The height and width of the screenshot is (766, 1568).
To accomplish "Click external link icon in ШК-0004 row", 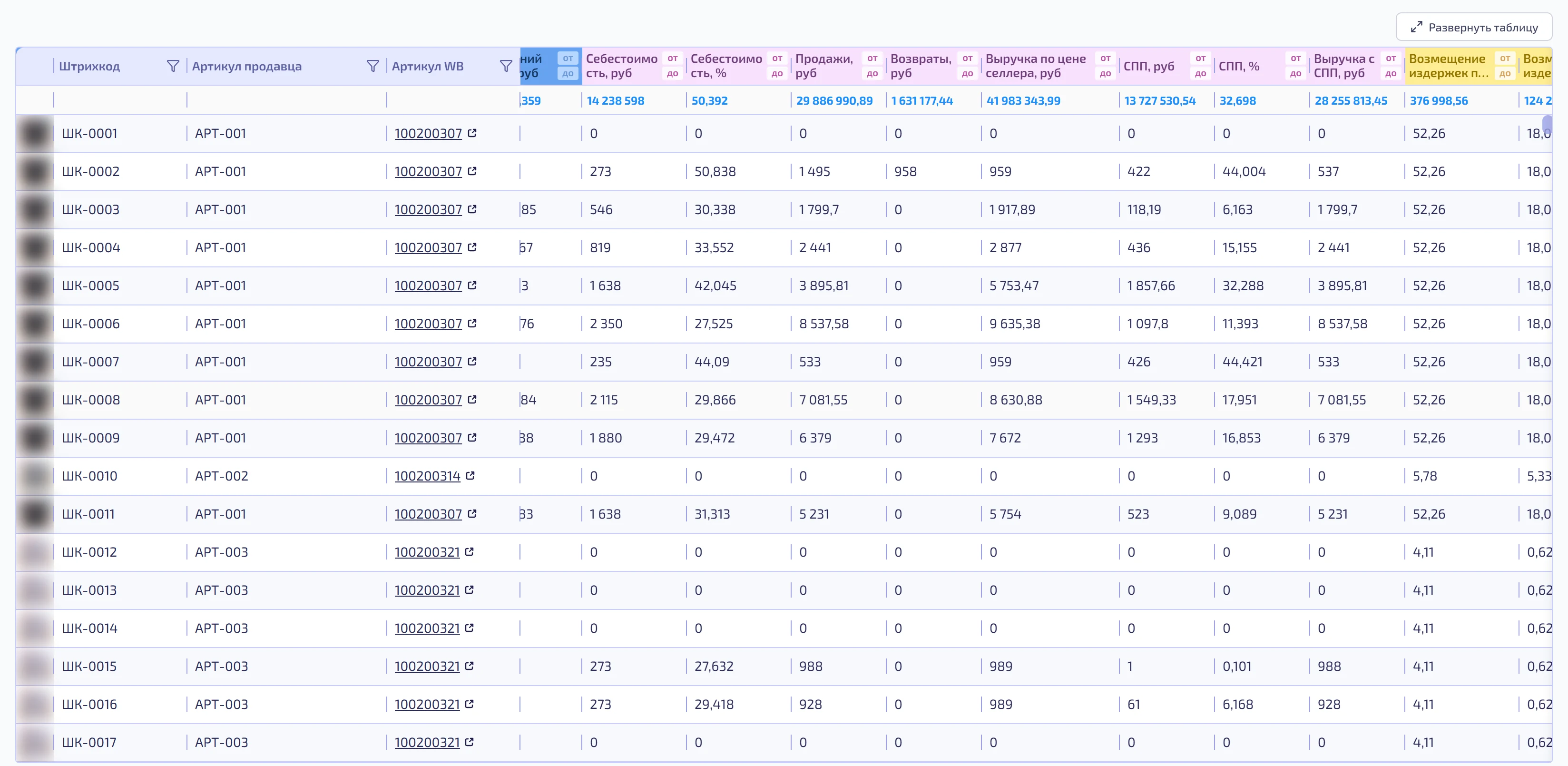I will 472,247.
